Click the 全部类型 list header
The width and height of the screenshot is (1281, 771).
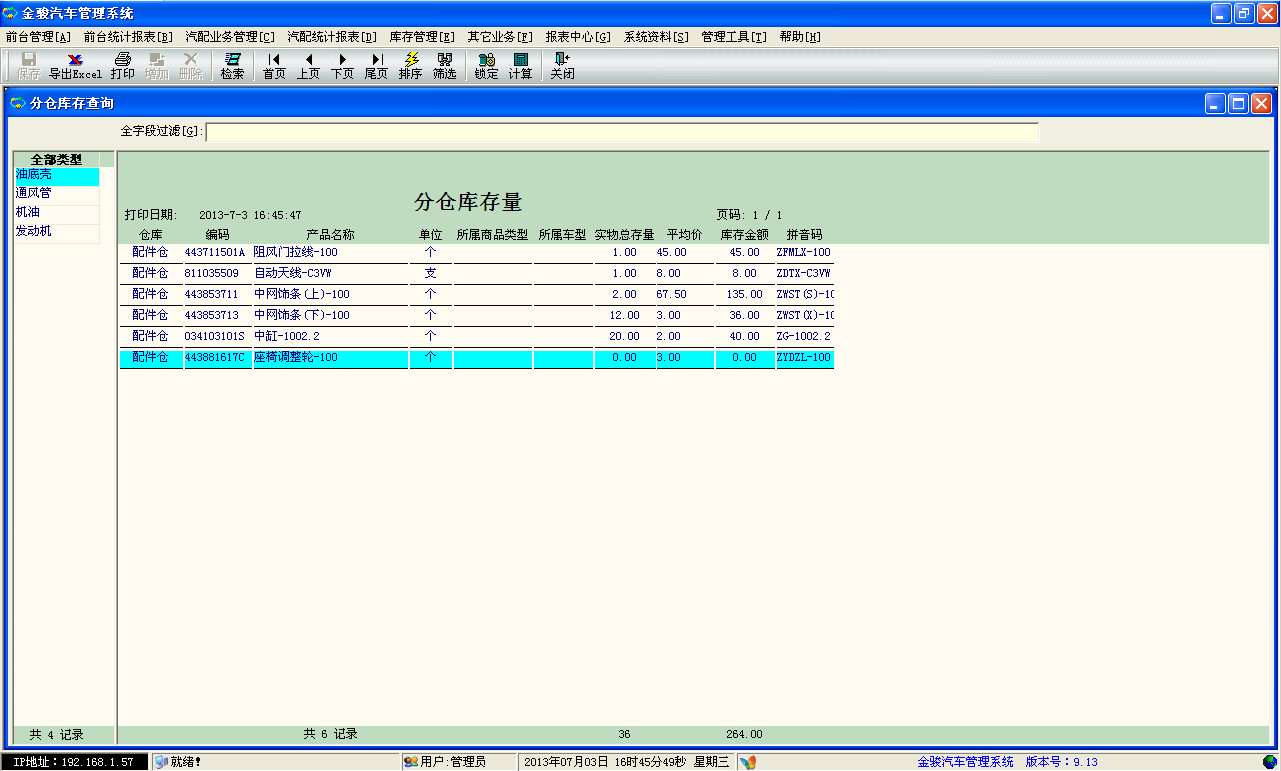pyautogui.click(x=56, y=159)
